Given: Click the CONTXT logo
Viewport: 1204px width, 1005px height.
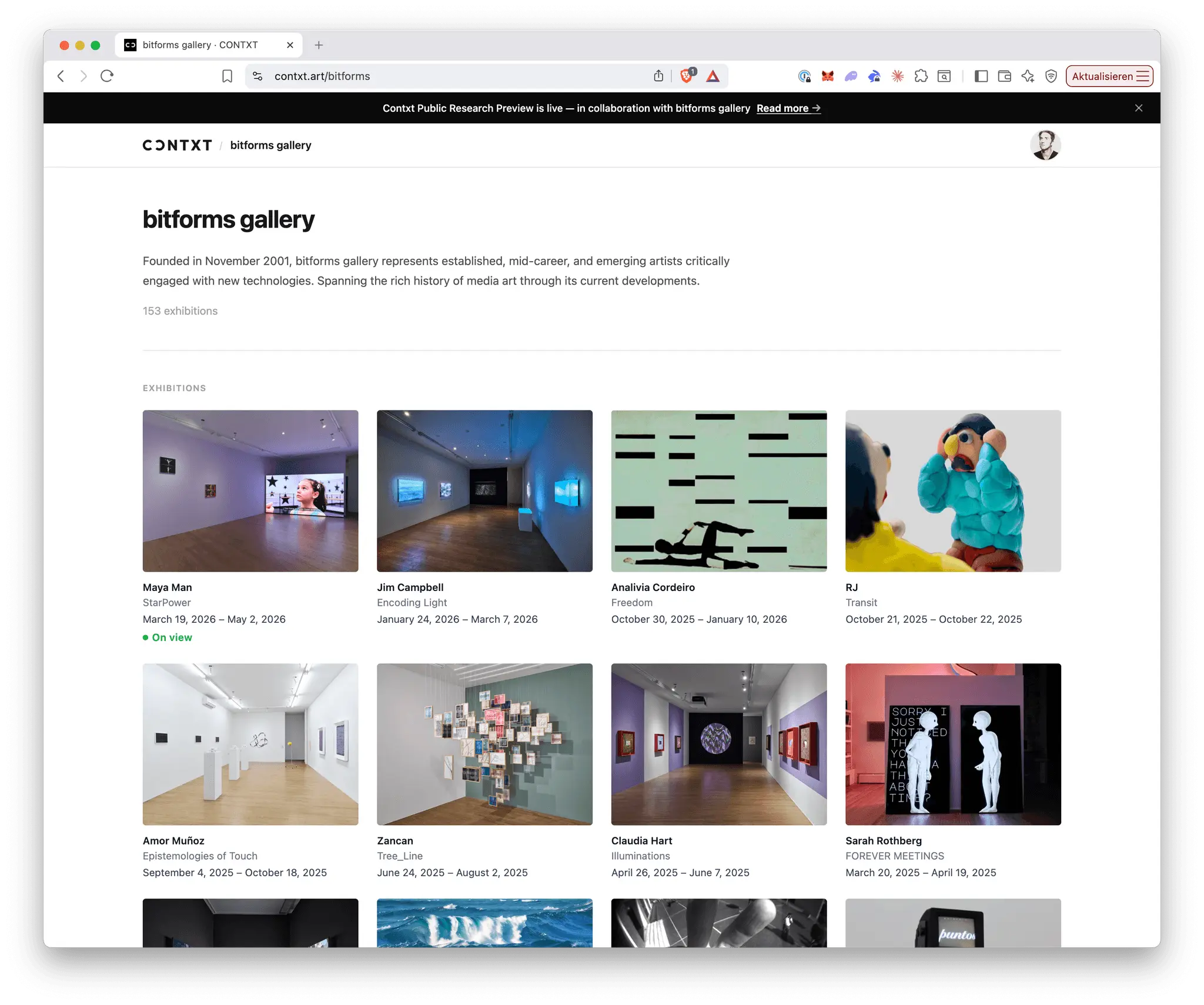Looking at the screenshot, I should pos(177,145).
